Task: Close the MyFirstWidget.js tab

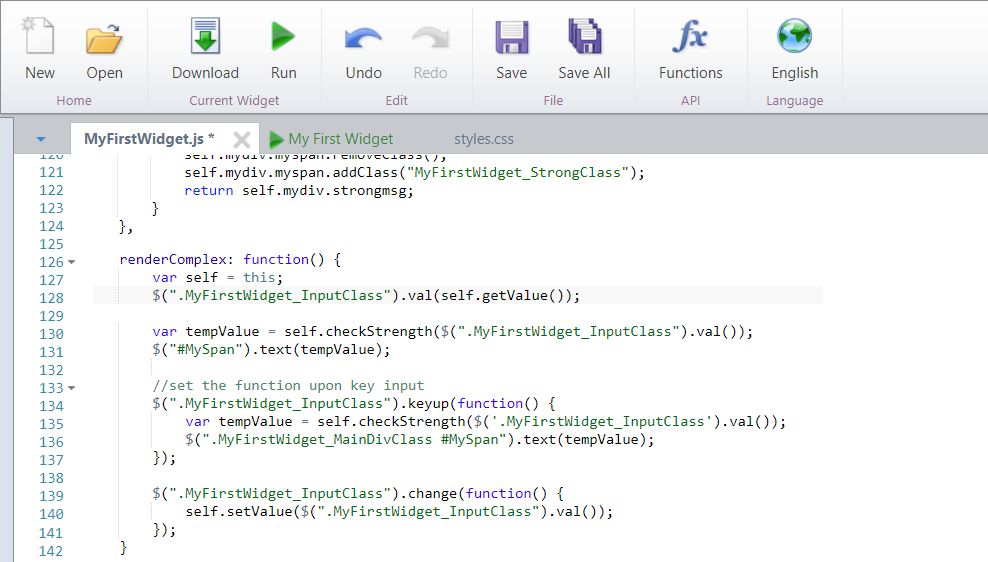Action: tap(241, 139)
